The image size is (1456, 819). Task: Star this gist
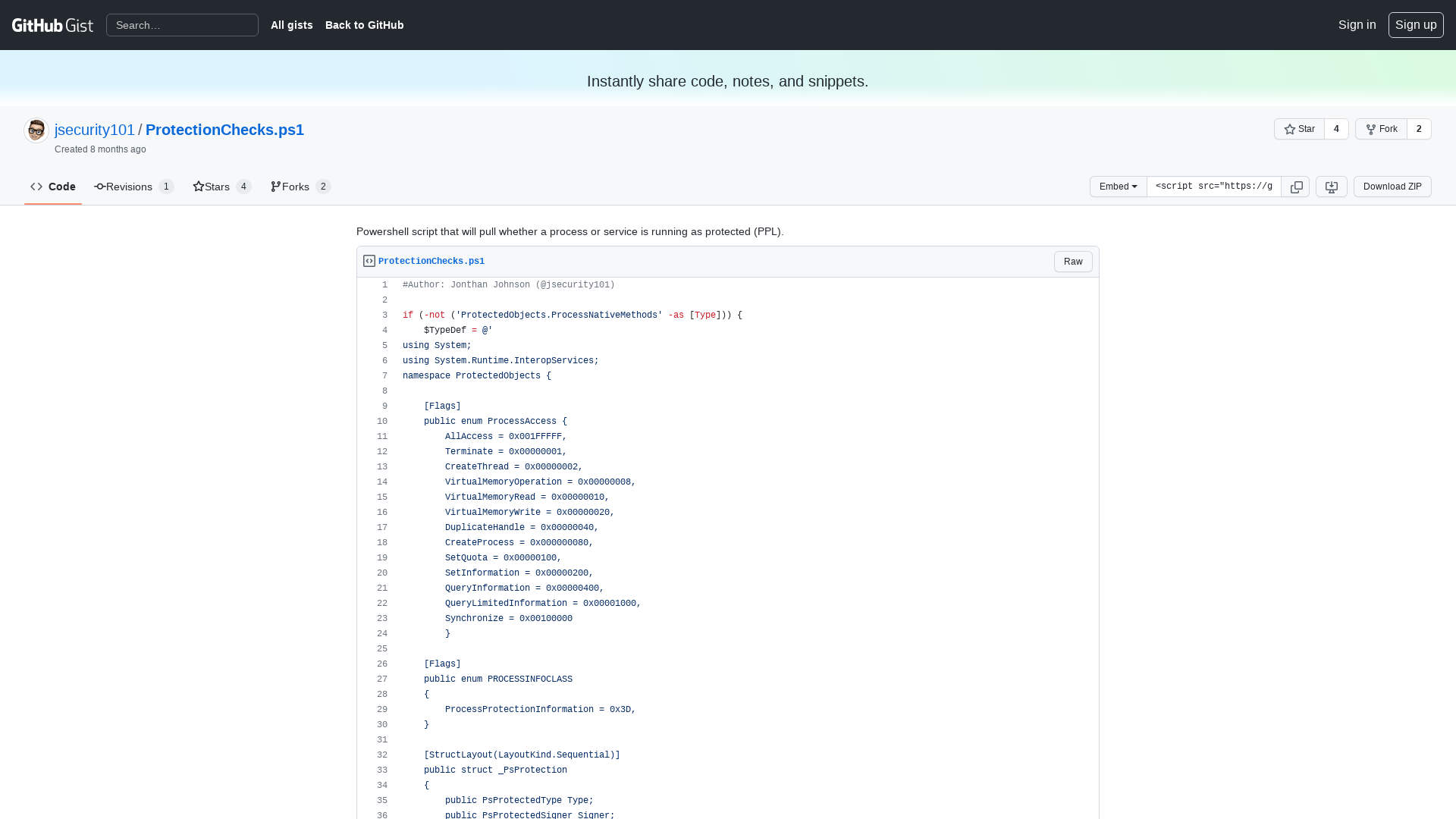pyautogui.click(x=1299, y=129)
